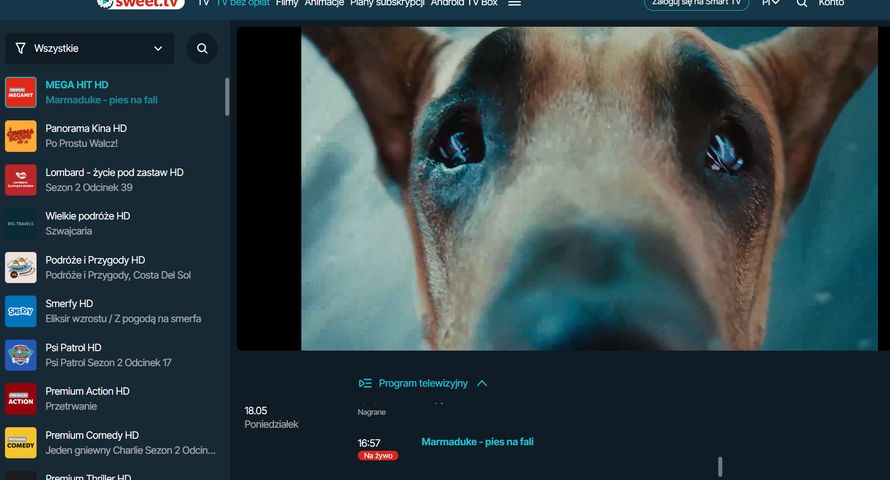
Task: Select the Smerfy HD channel logo
Action: pyautogui.click(x=21, y=311)
